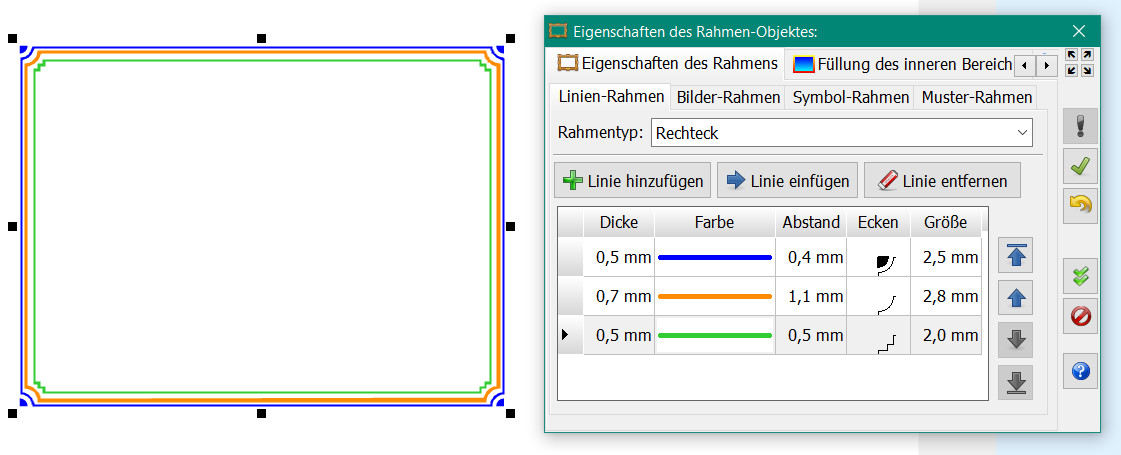Move selected line to the top
Viewport: 1121px width, 455px height.
tap(1016, 256)
